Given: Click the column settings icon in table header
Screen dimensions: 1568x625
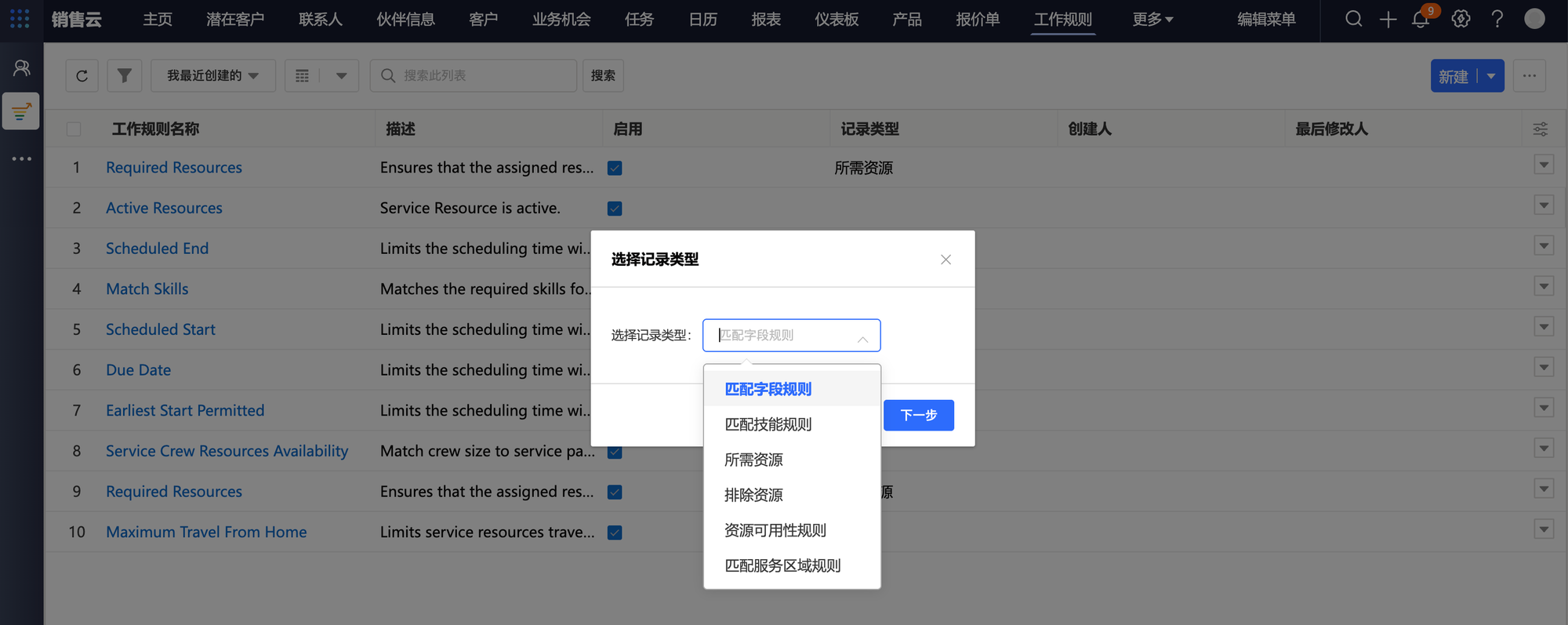Looking at the screenshot, I should pos(1540,129).
